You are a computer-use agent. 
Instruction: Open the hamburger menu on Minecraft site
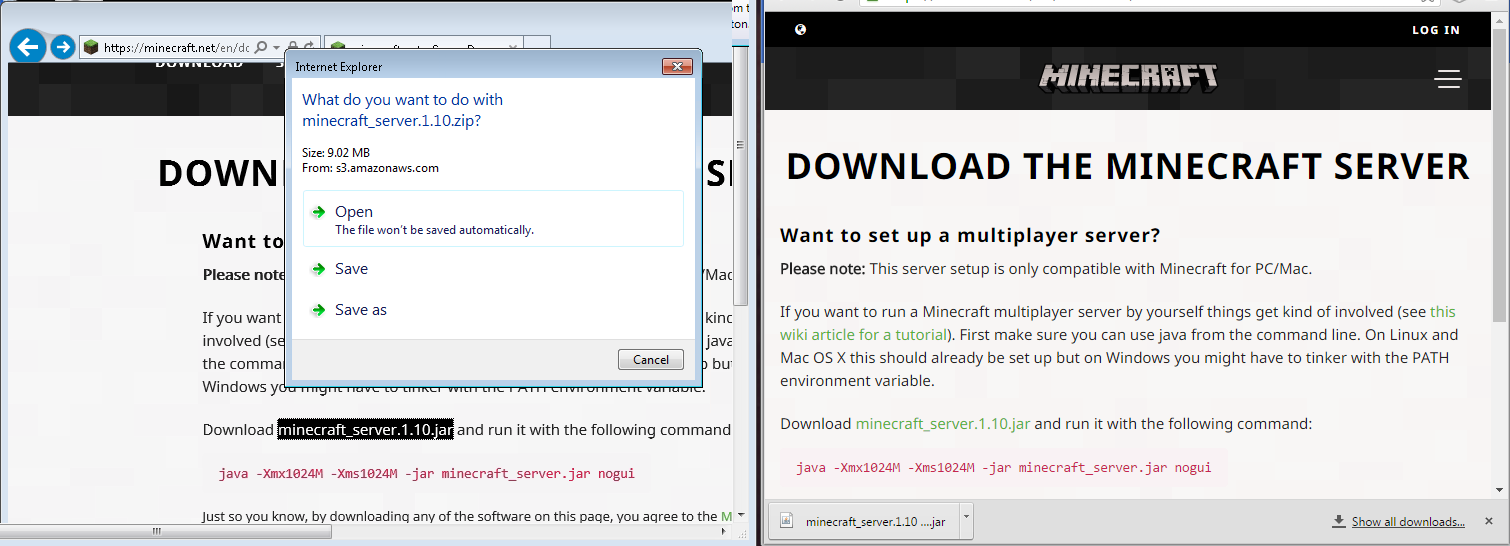point(1448,79)
